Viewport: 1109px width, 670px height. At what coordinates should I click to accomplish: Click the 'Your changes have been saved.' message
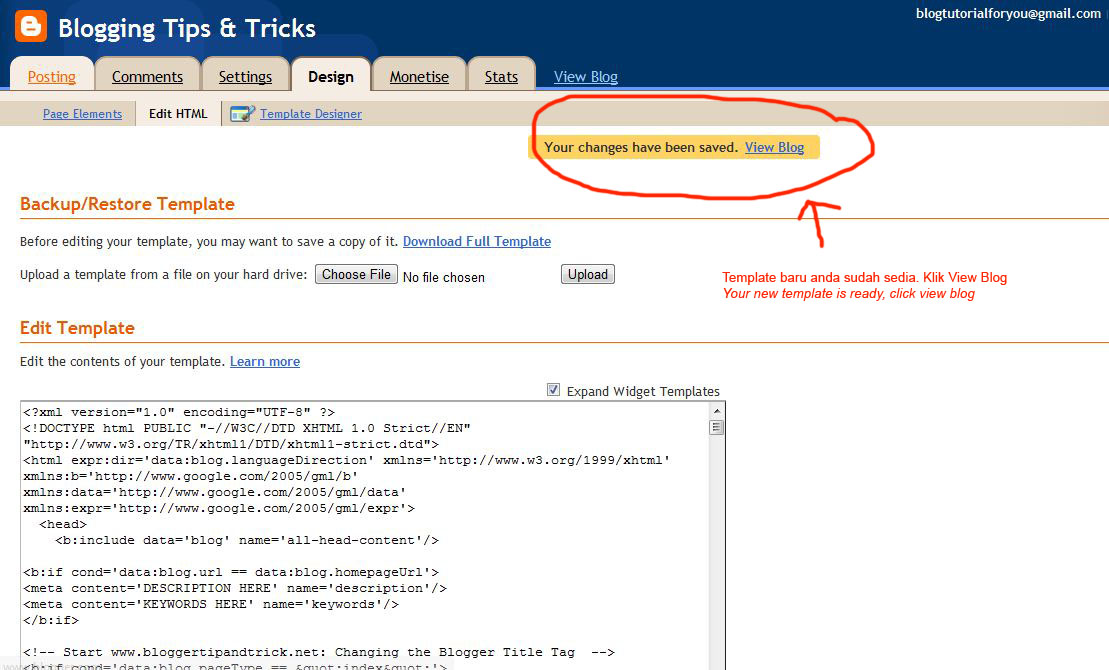641,147
